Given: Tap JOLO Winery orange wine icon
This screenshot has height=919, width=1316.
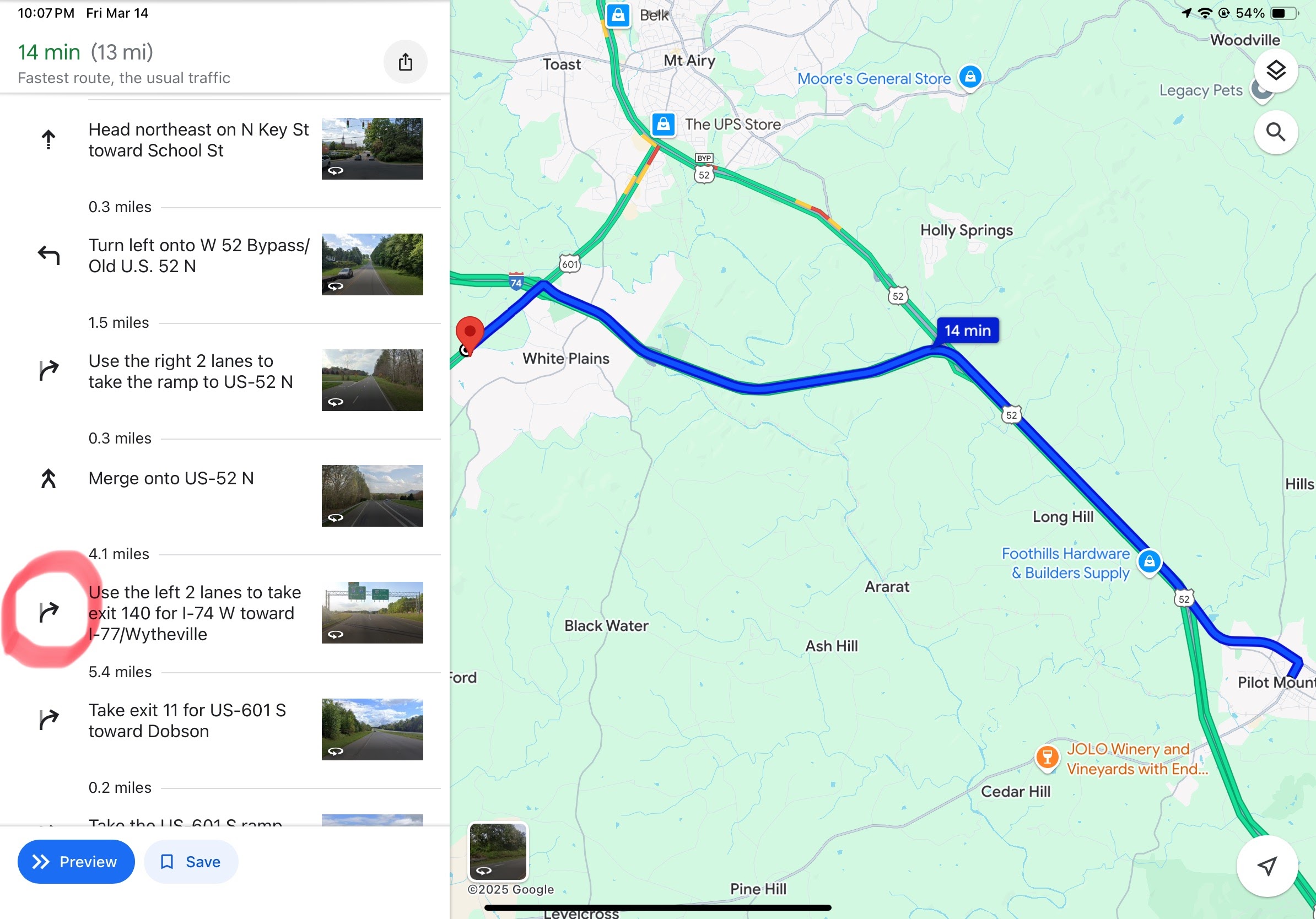Looking at the screenshot, I should (x=1047, y=758).
